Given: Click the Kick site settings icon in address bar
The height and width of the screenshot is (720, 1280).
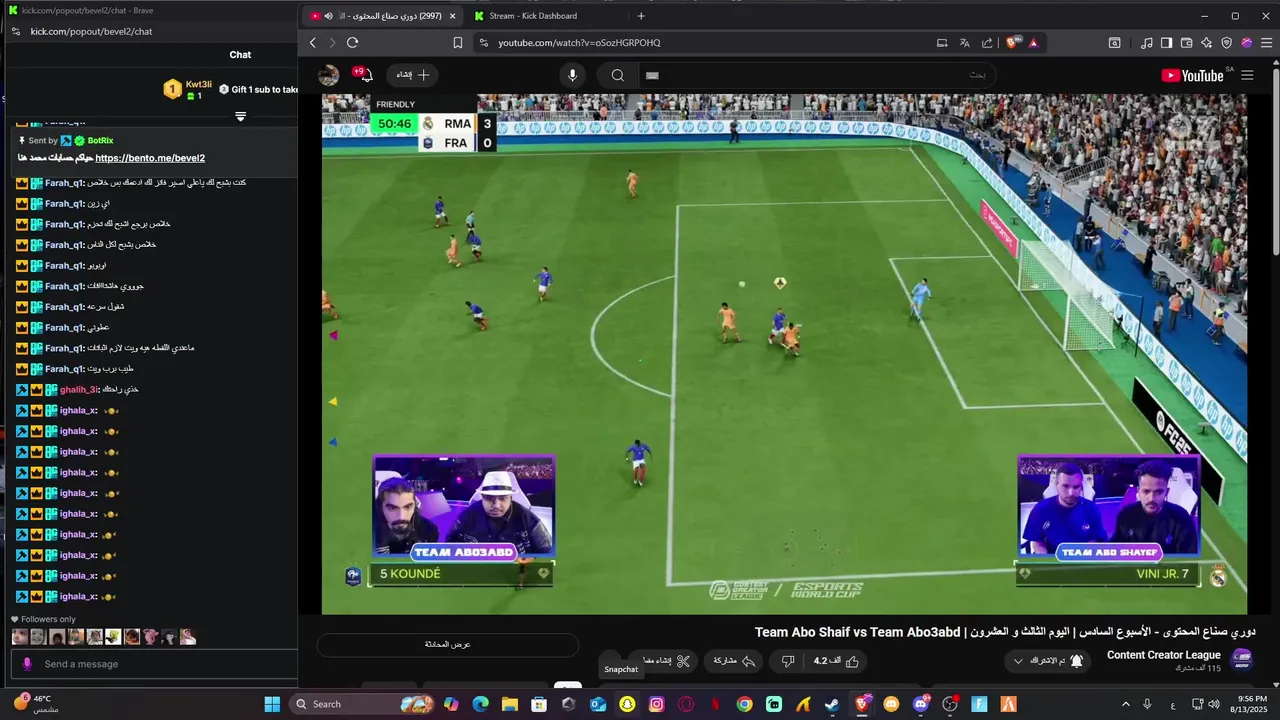Looking at the screenshot, I should coord(15,31).
